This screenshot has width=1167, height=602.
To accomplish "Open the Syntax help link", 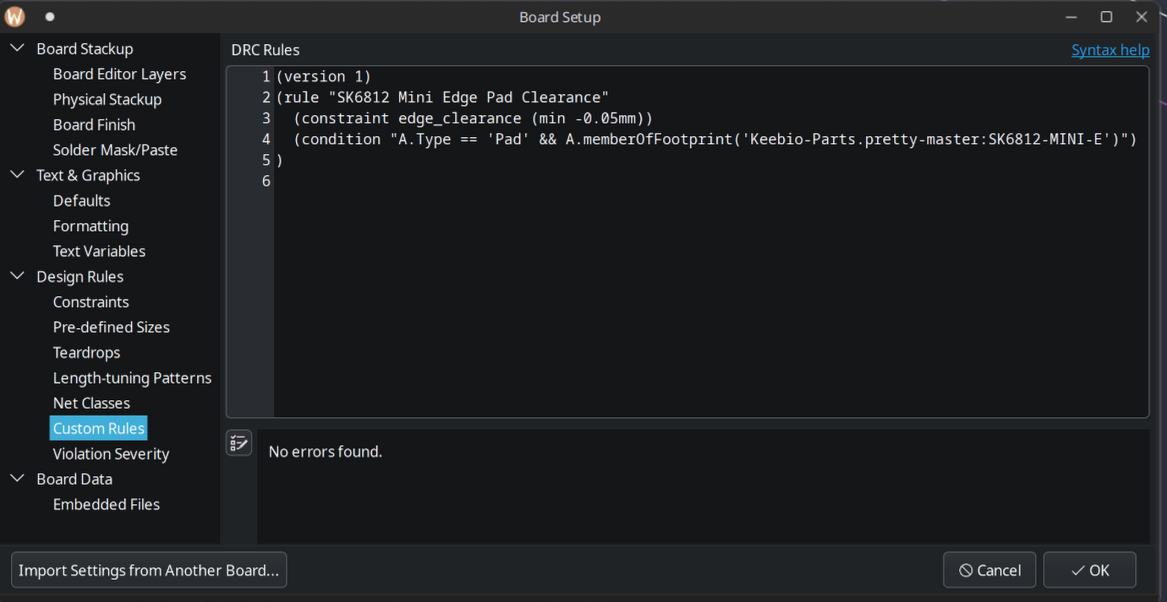I will (x=1110, y=50).
